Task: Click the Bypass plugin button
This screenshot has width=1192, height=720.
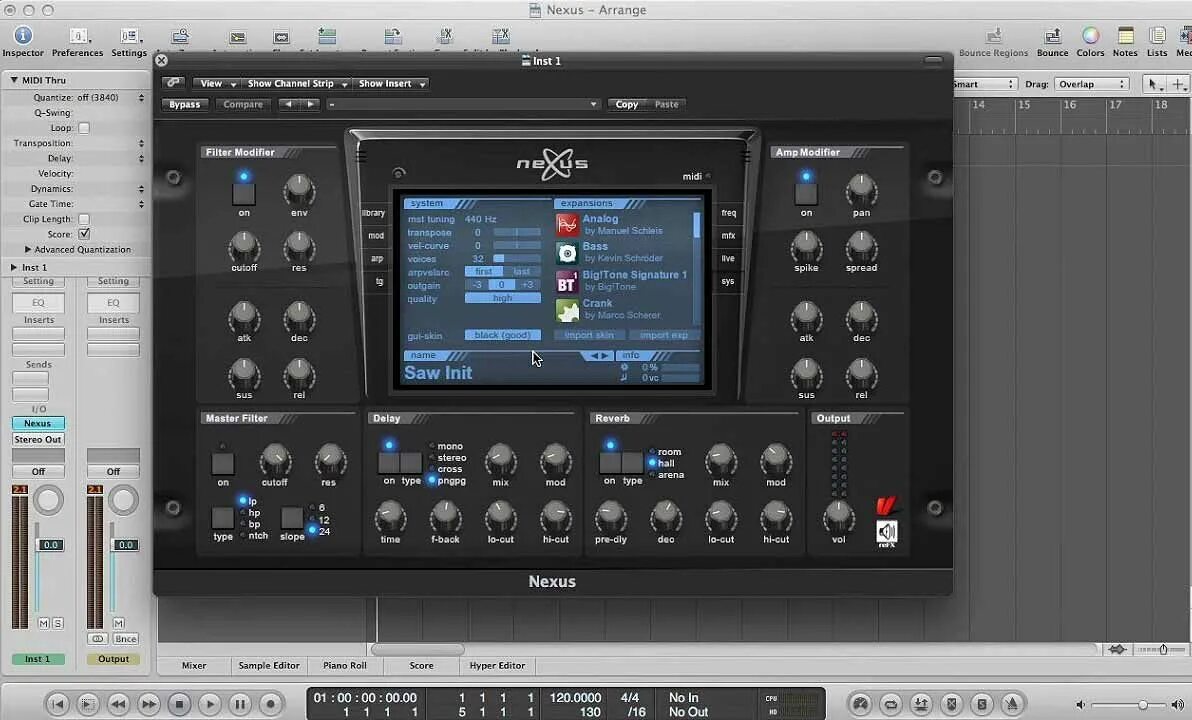Action: [x=185, y=104]
